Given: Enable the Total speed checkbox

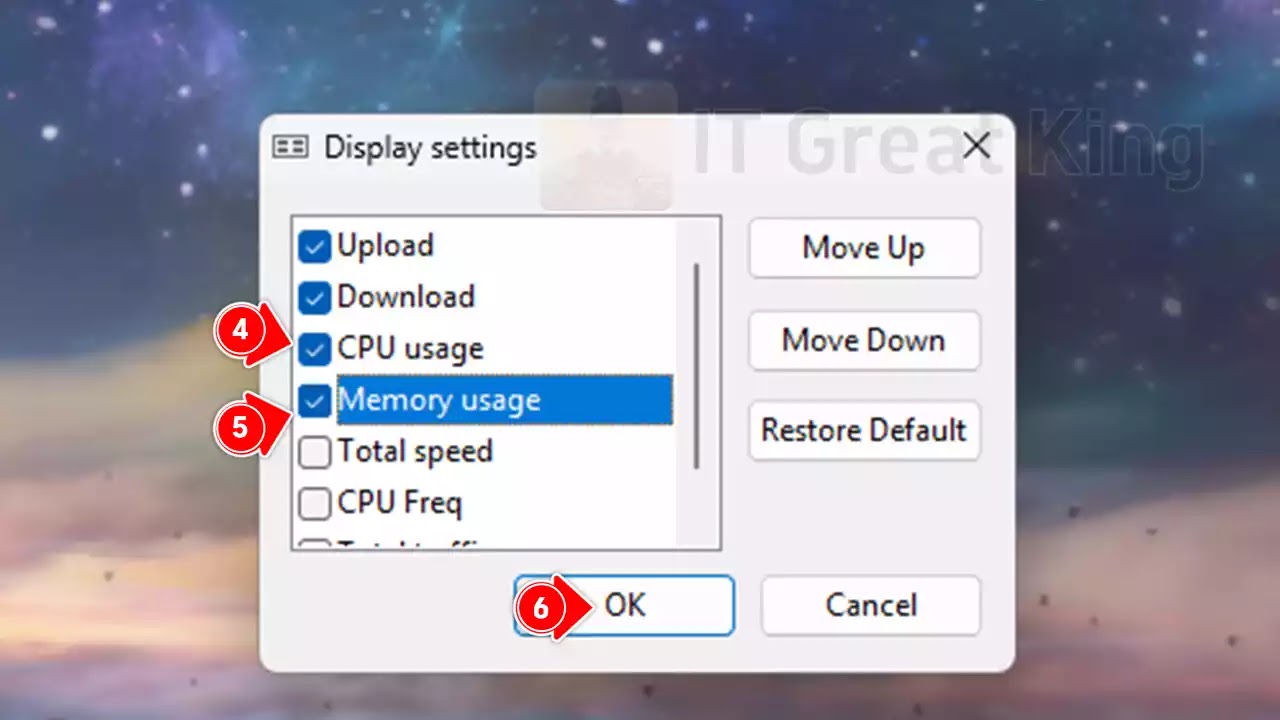Looking at the screenshot, I should pyautogui.click(x=315, y=452).
